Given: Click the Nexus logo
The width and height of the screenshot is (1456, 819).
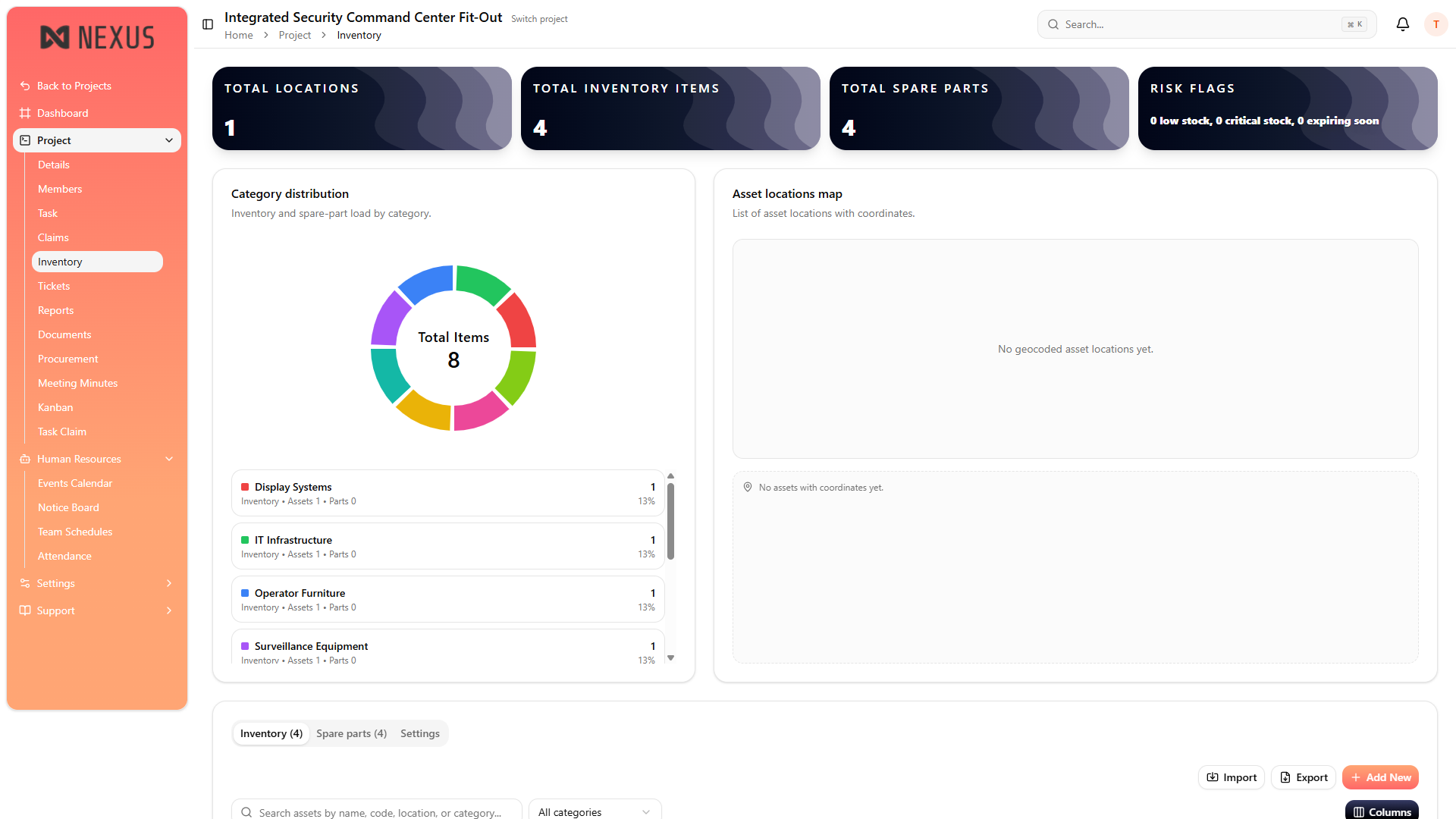Looking at the screenshot, I should click(97, 37).
